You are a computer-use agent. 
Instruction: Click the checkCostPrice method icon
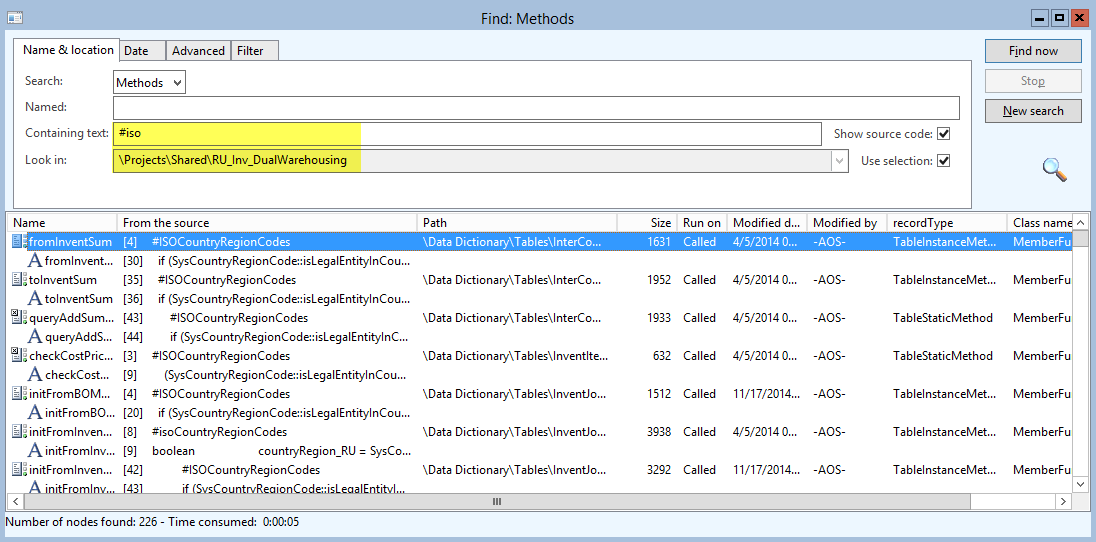19,356
